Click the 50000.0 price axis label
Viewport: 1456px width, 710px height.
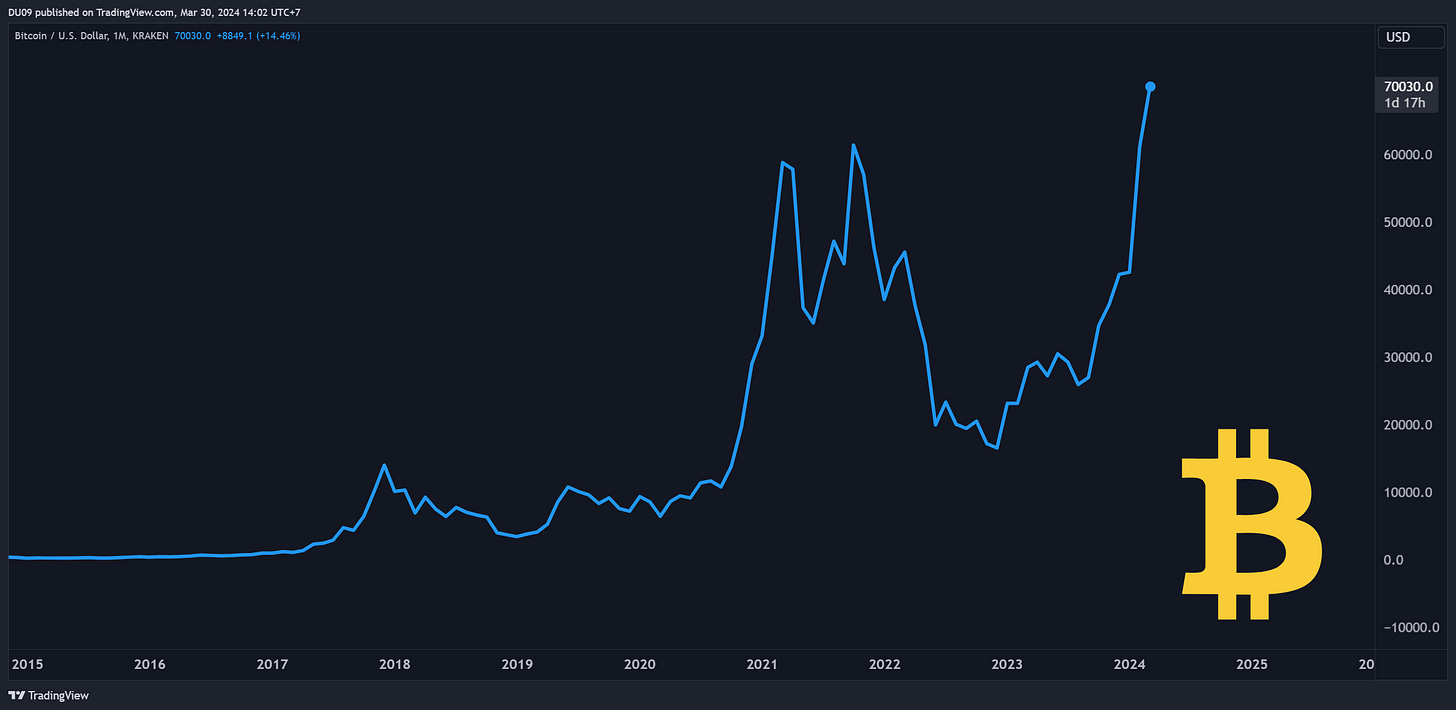click(1410, 222)
